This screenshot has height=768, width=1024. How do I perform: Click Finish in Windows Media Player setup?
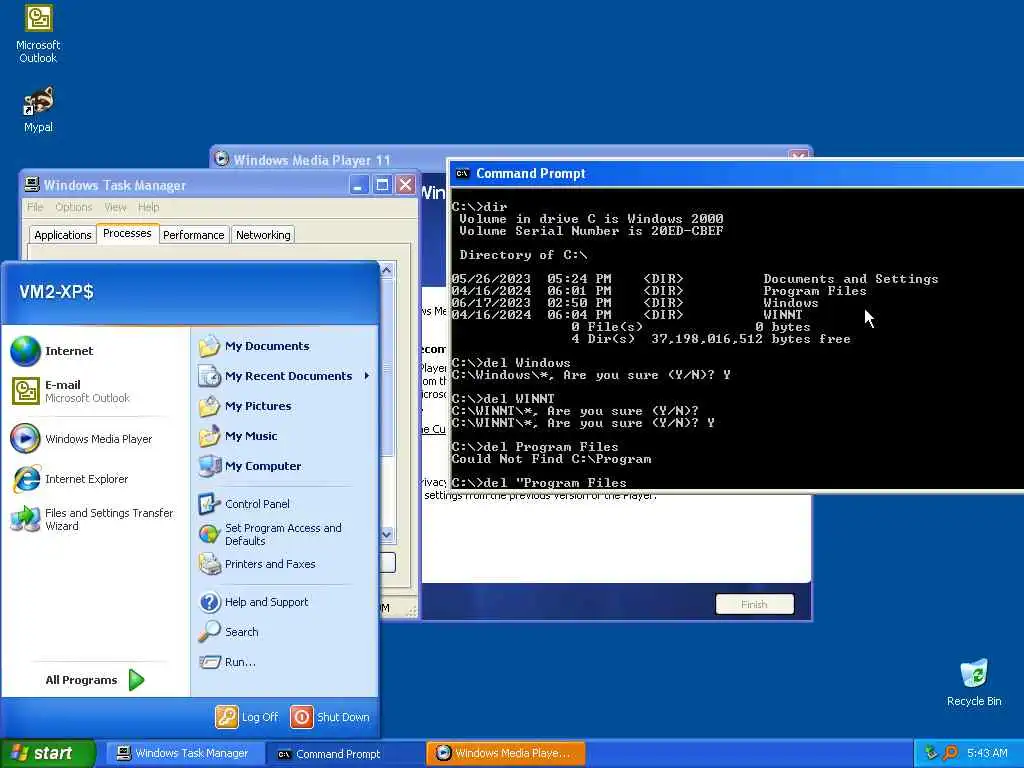(x=754, y=604)
